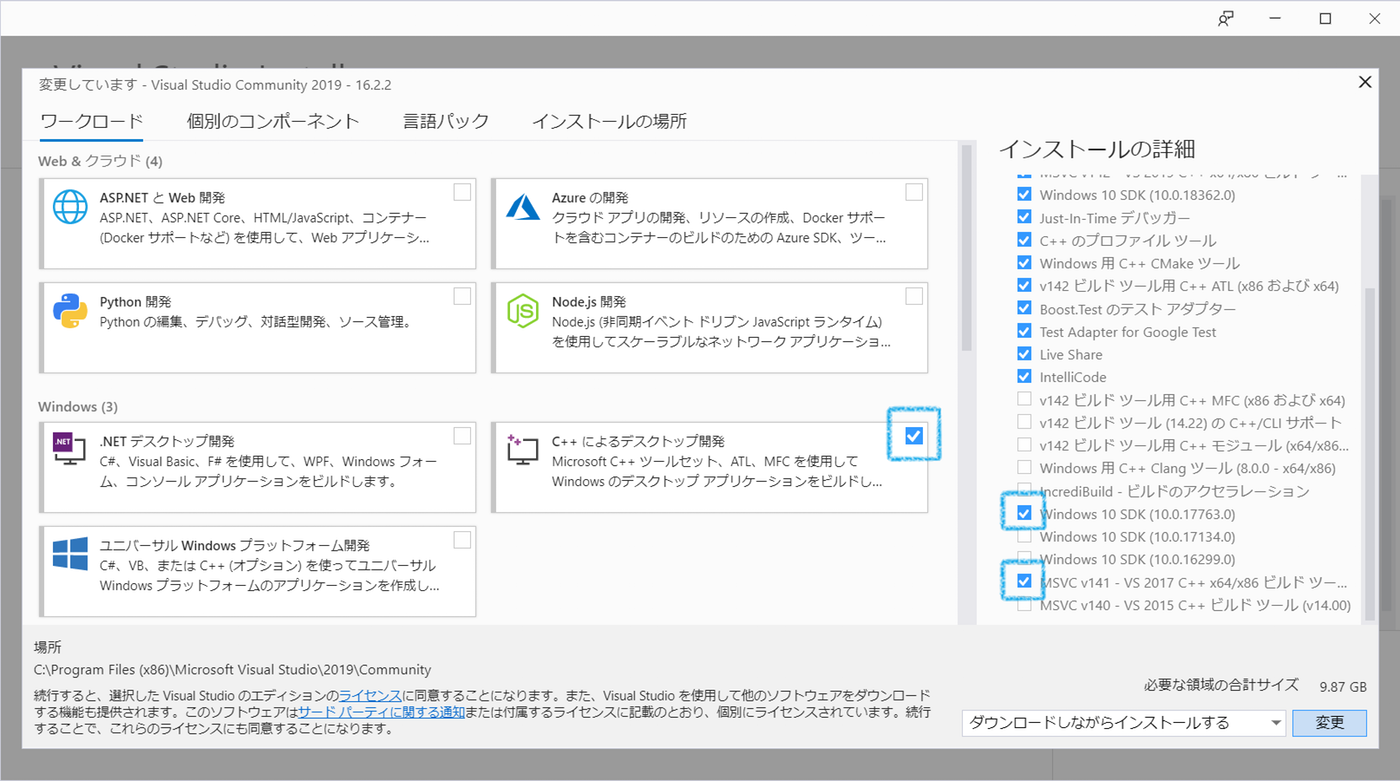Enable the ASP.NET と Web 開発 workload checkbox
This screenshot has height=781, width=1400.
pyautogui.click(x=462, y=192)
